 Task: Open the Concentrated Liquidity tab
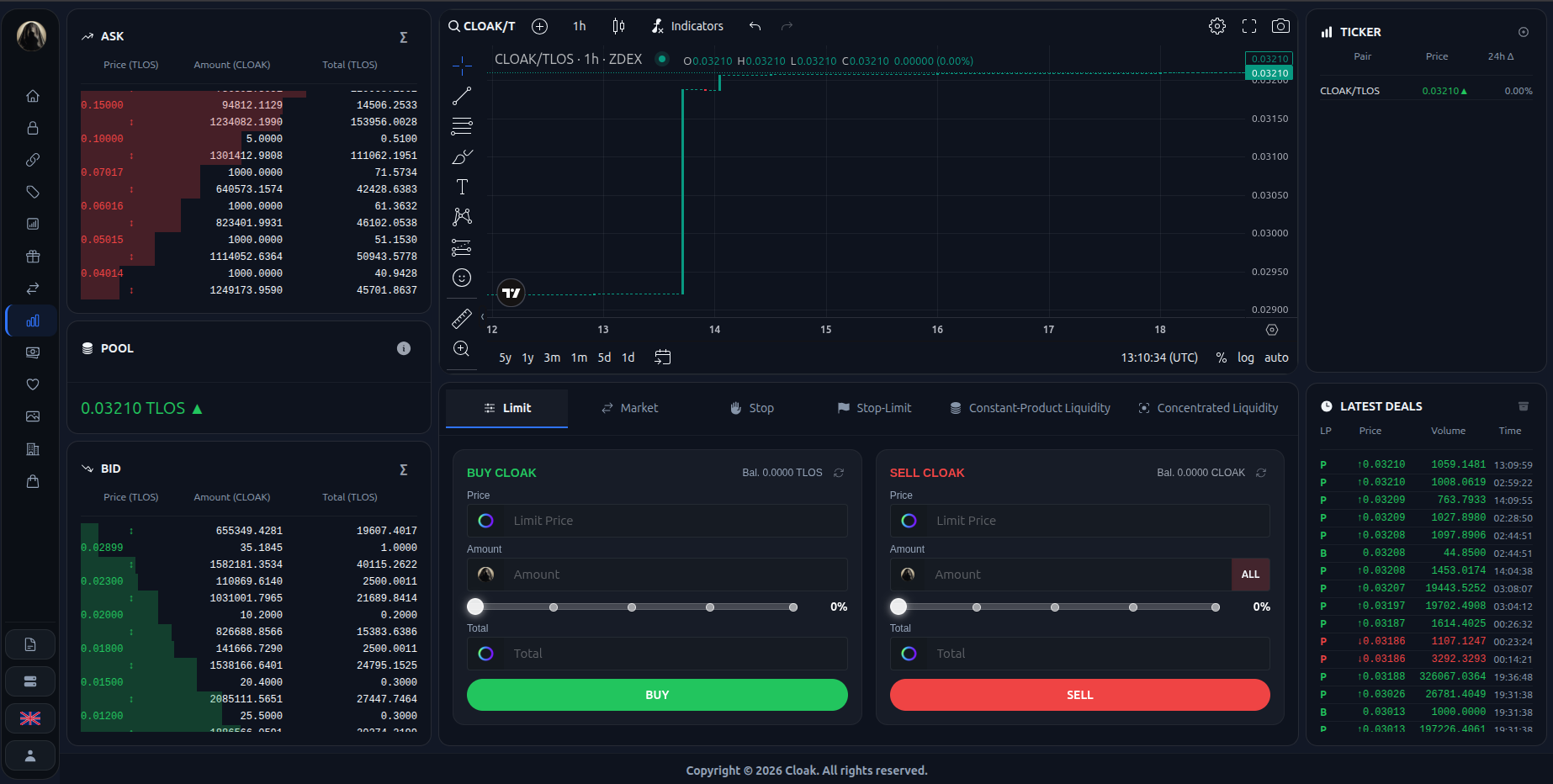click(1207, 408)
